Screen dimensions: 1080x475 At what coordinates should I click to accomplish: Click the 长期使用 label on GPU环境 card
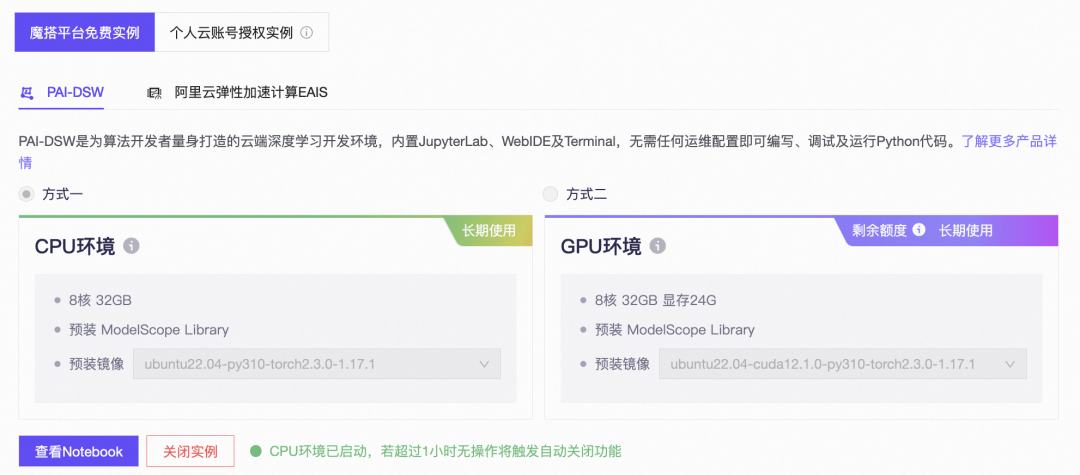coord(965,230)
